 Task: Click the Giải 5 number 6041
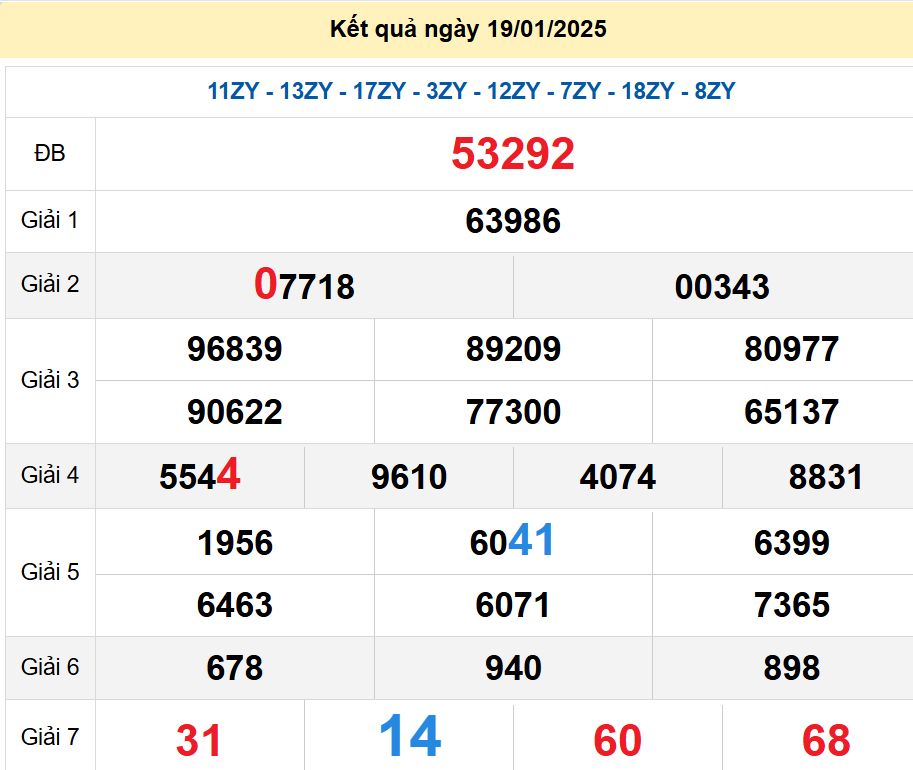[x=512, y=542]
